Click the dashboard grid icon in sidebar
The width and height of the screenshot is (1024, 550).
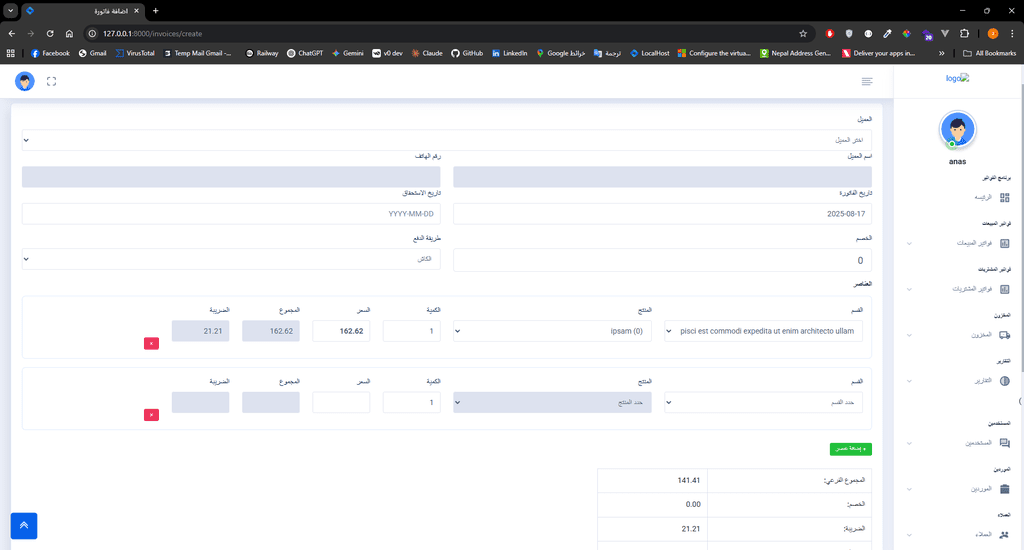[x=1004, y=197]
